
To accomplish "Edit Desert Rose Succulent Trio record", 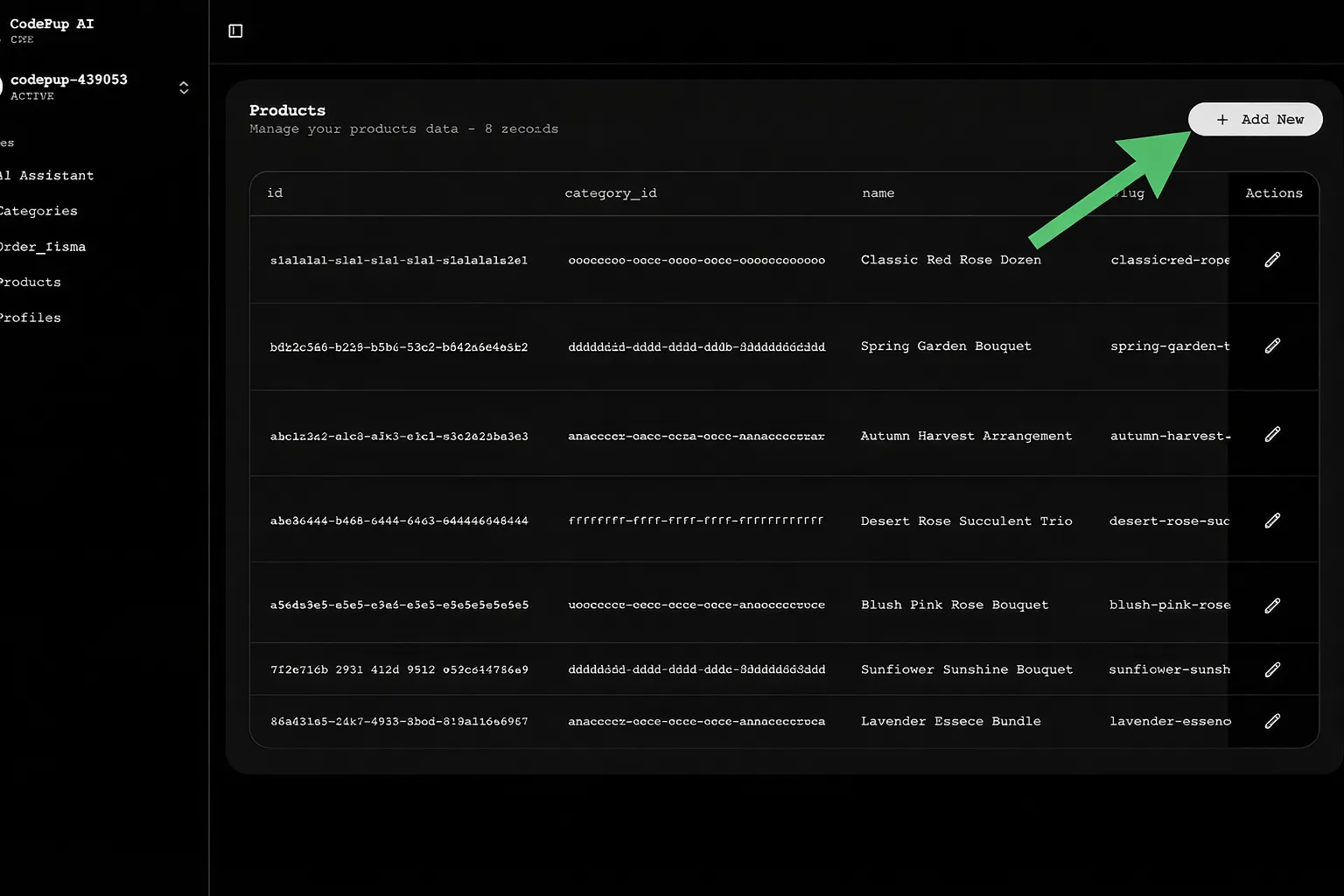I will [x=1272, y=520].
